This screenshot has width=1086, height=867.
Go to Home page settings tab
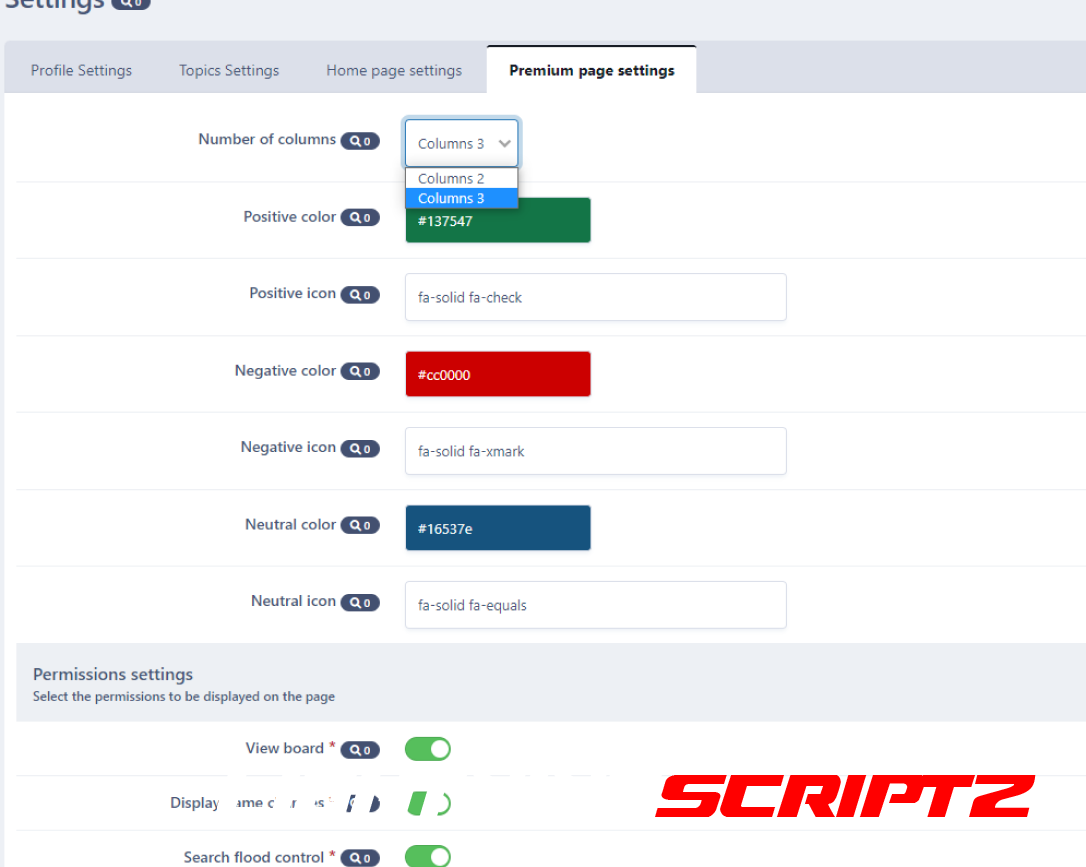[394, 70]
